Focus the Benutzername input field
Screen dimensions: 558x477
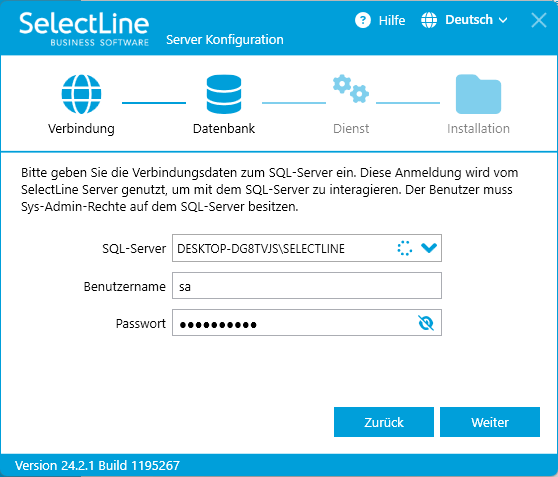coord(307,286)
